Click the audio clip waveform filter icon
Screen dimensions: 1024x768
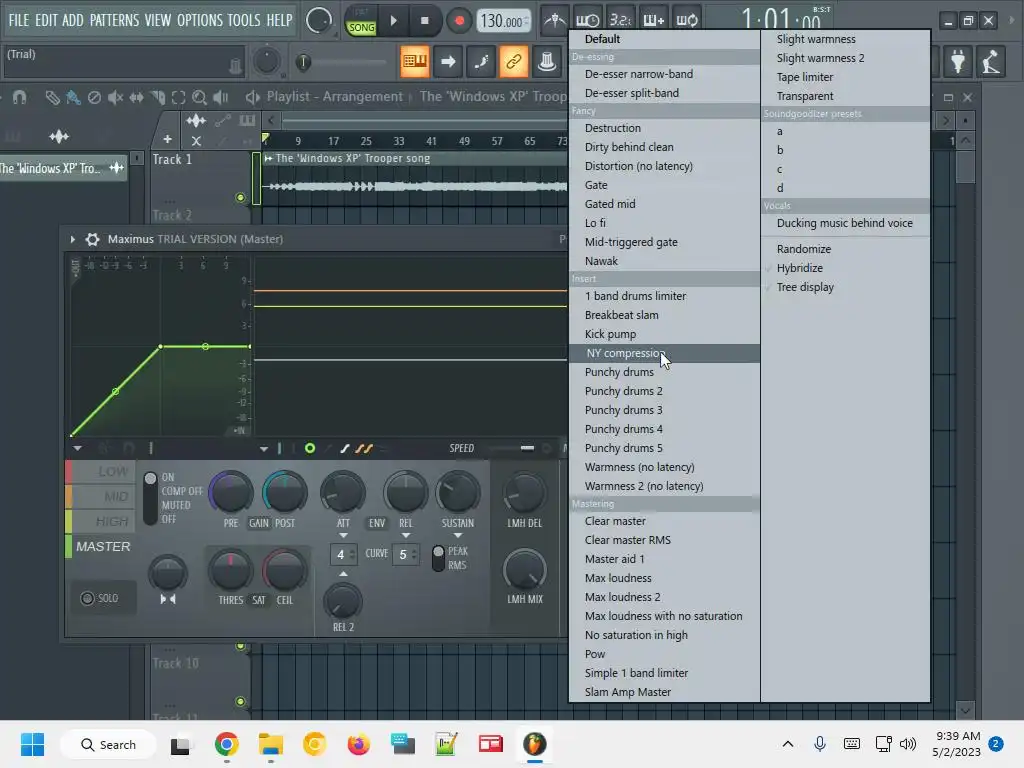point(195,120)
